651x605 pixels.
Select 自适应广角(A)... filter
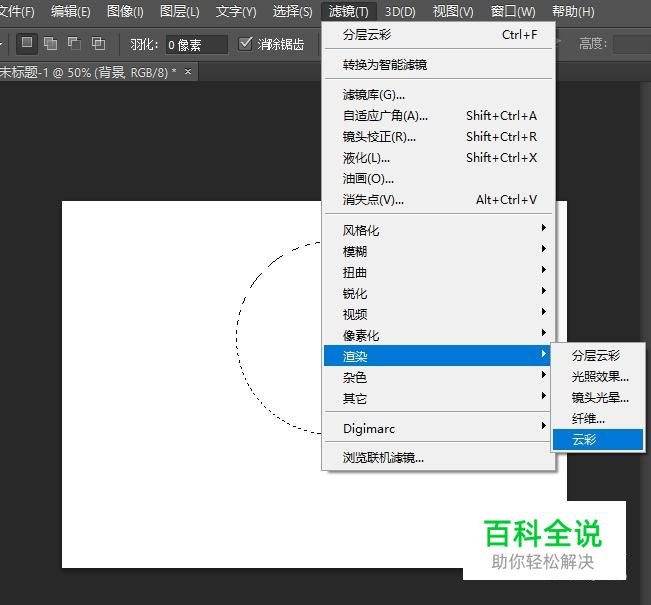pos(438,116)
